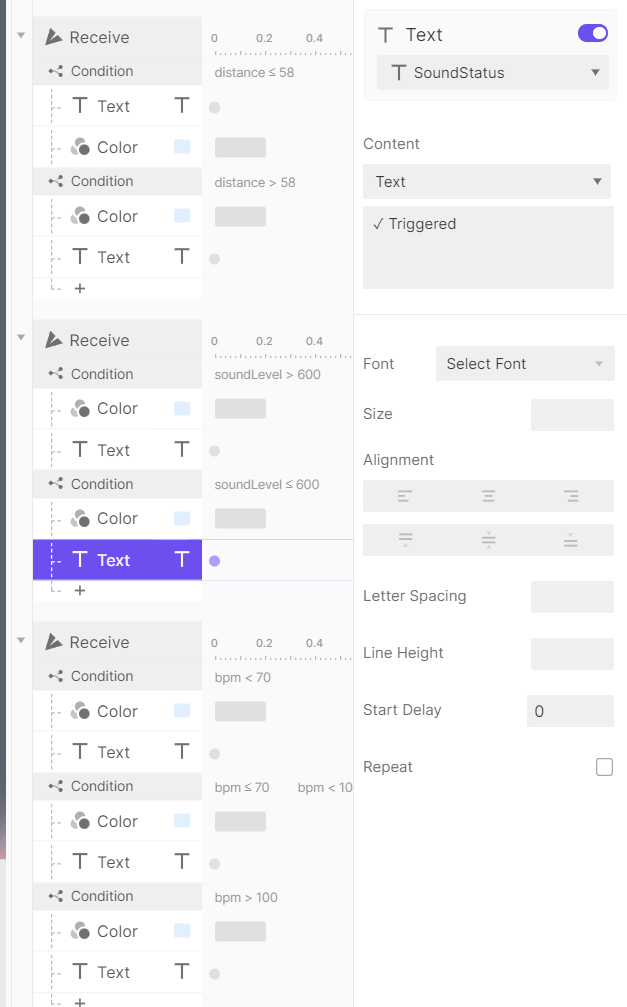Select the bpm > 100 condition row
The height and width of the screenshot is (1007, 627).
coord(102,896)
